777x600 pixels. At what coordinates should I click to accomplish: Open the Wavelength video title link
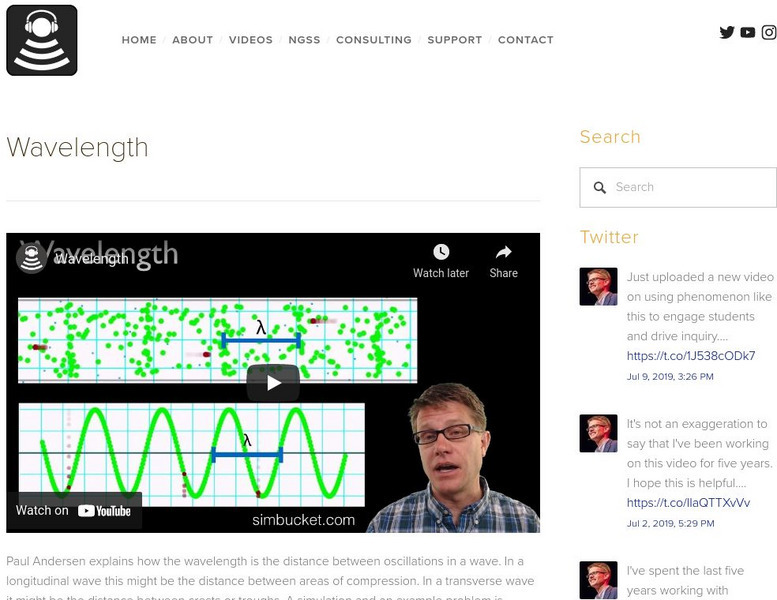(x=92, y=258)
